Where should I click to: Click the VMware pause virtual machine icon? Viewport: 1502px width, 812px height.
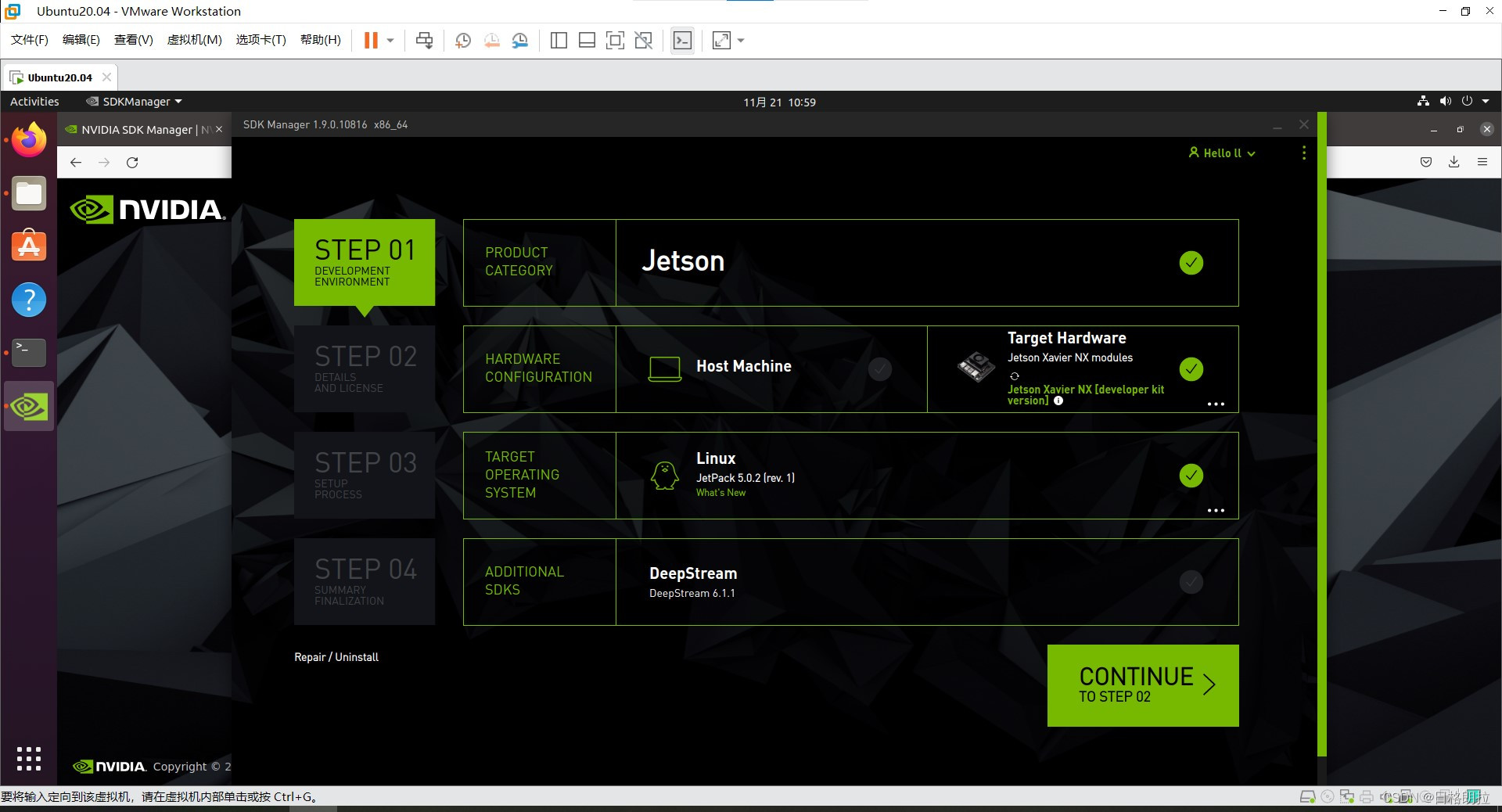coord(371,40)
